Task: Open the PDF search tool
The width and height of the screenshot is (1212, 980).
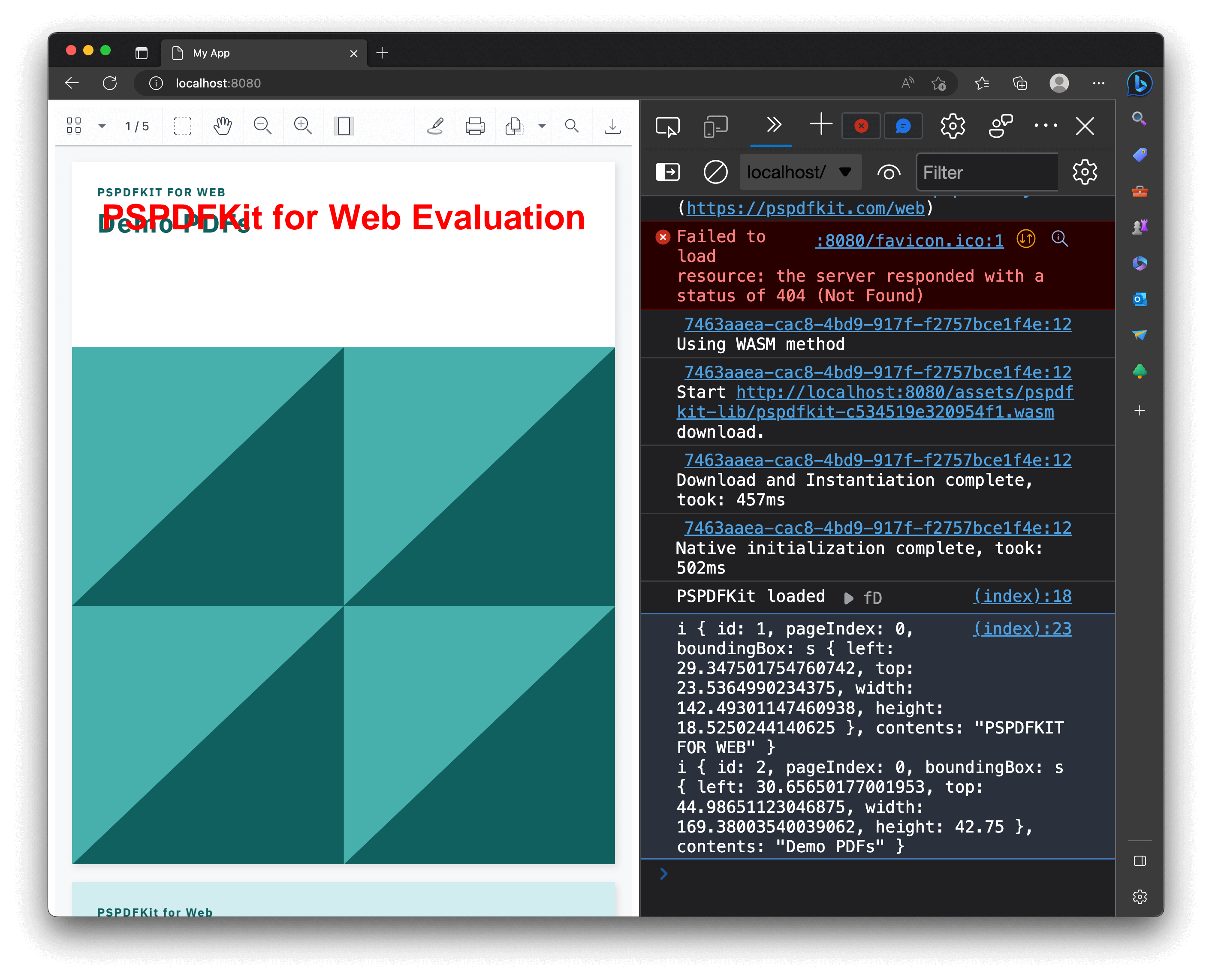Action: pyautogui.click(x=572, y=125)
